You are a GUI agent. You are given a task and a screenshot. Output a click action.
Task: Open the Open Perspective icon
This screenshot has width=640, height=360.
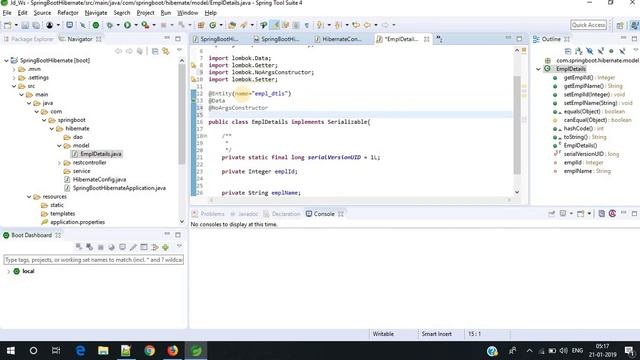(620, 25)
